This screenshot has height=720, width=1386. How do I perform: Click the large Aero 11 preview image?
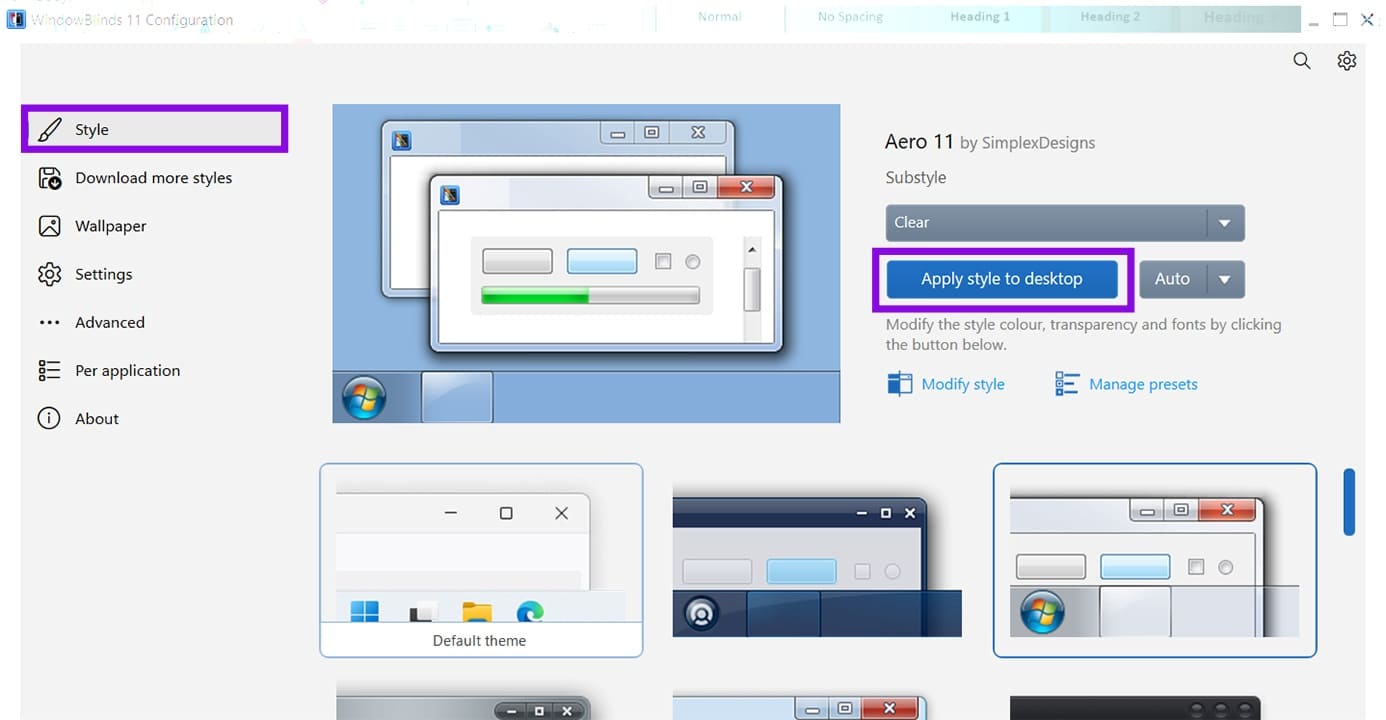(586, 263)
